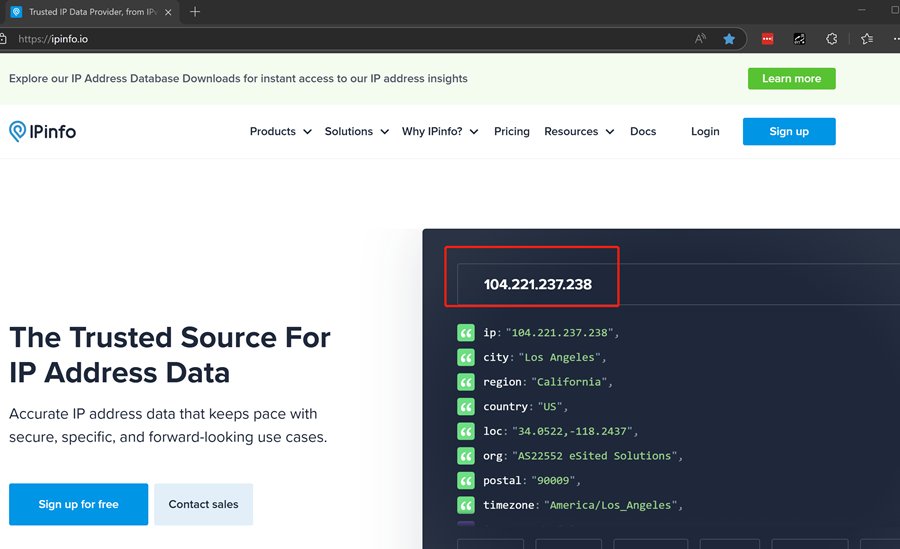900x549 pixels.
Task: Open the Pricing page
Action: coord(512,132)
